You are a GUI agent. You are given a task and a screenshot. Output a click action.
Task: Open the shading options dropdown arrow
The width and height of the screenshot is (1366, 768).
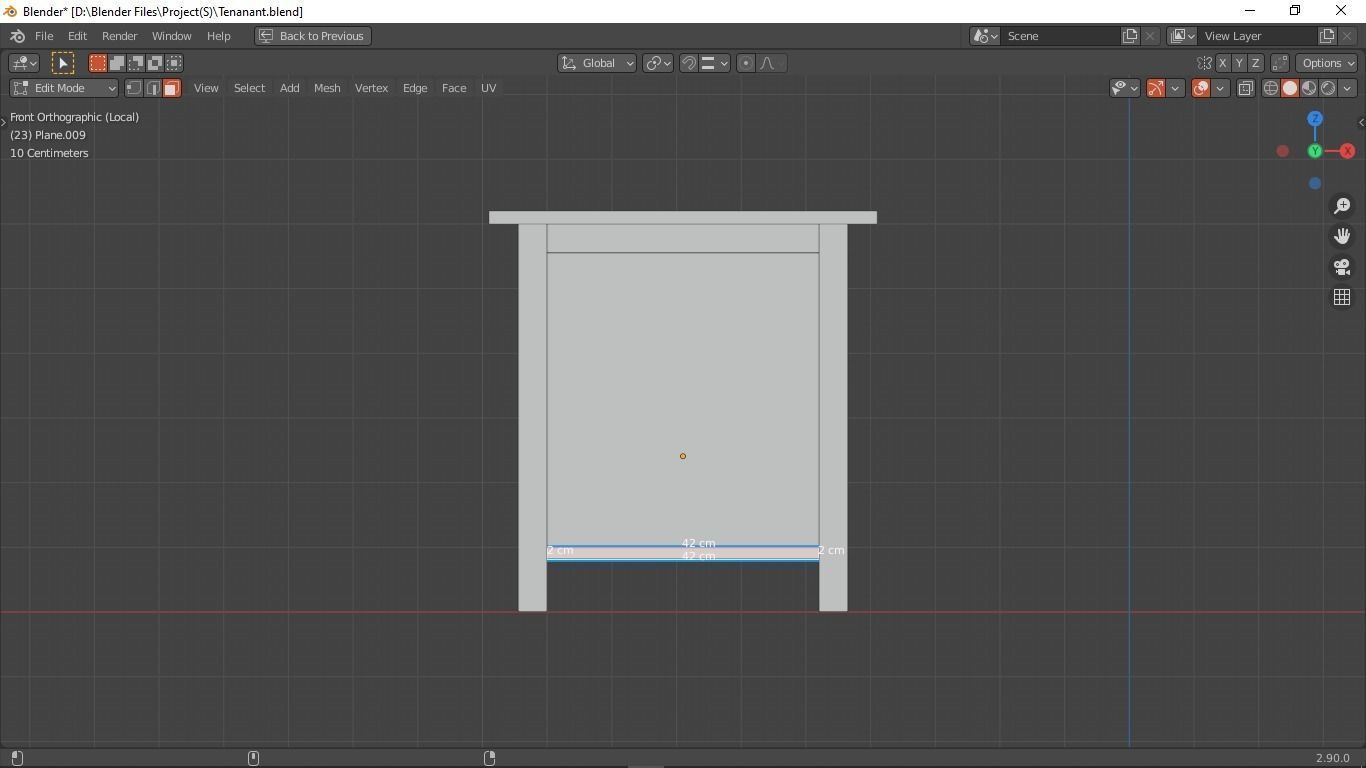pos(1347,88)
